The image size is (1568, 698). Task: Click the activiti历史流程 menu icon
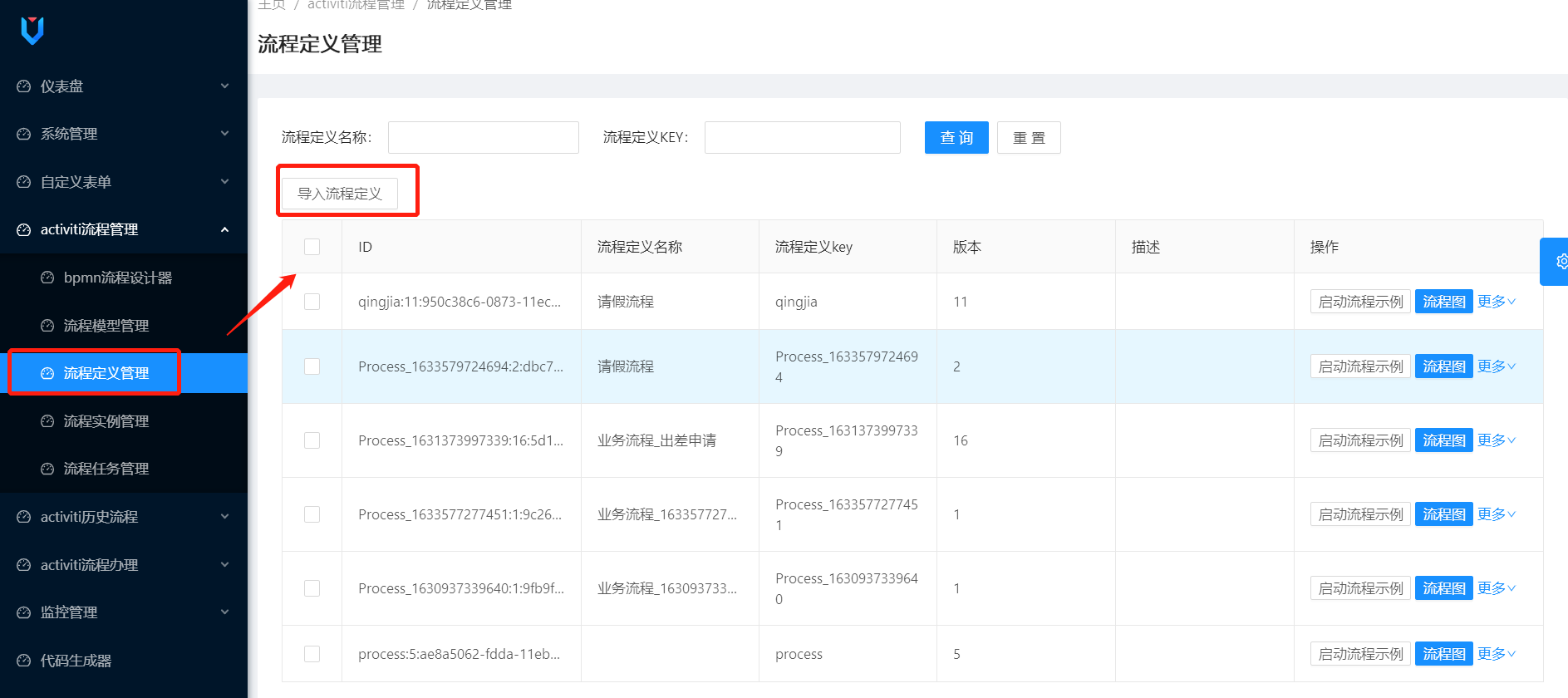click(x=24, y=517)
